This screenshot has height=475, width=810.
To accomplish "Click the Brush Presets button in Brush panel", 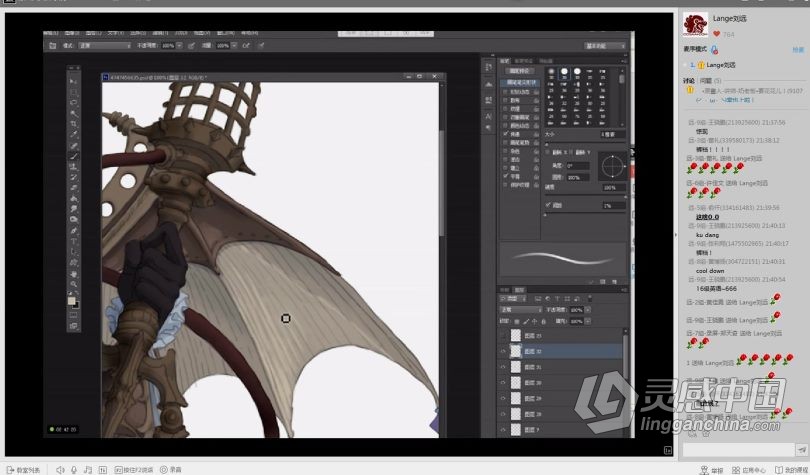I will tap(520, 71).
